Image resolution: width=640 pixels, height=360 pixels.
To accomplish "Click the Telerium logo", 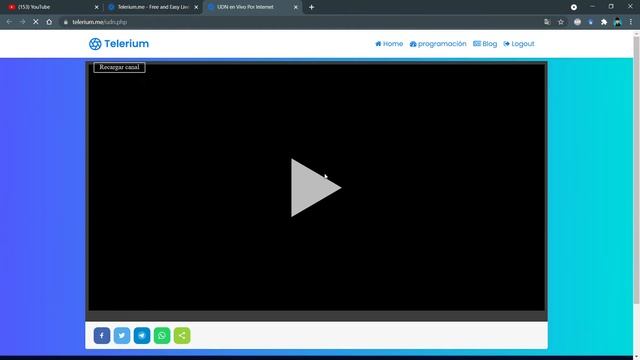I will 119,44.
